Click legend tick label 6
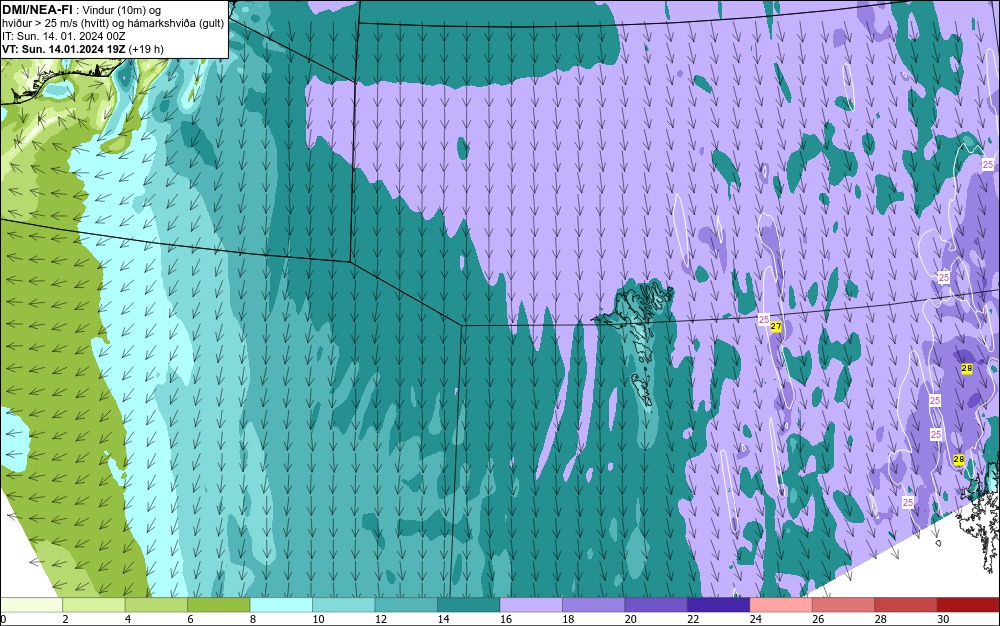This screenshot has height=626, width=1000. click(x=190, y=619)
